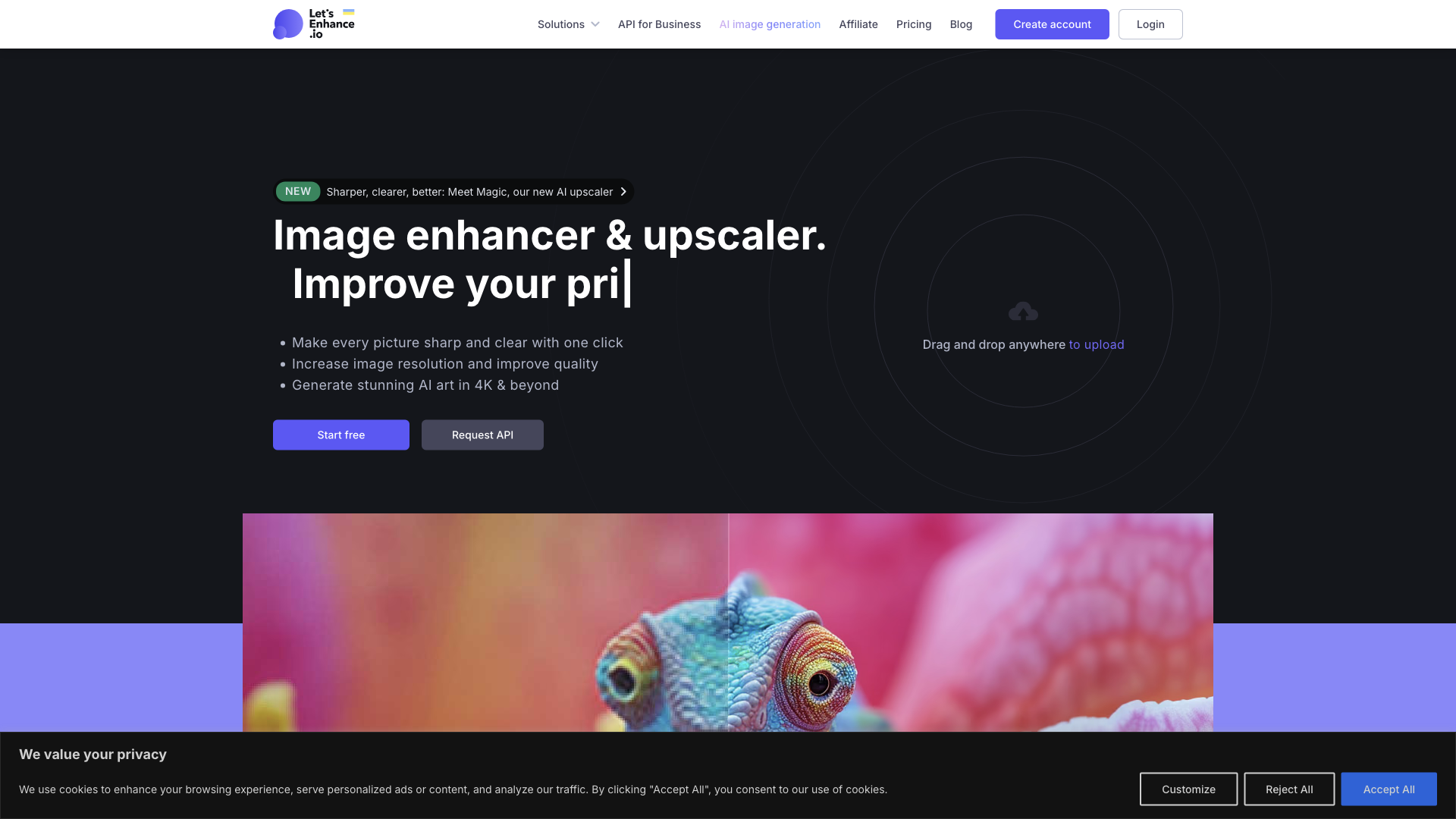Screen dimensions: 1456x819
Task: Click the Start free button
Action: pyautogui.click(x=341, y=434)
